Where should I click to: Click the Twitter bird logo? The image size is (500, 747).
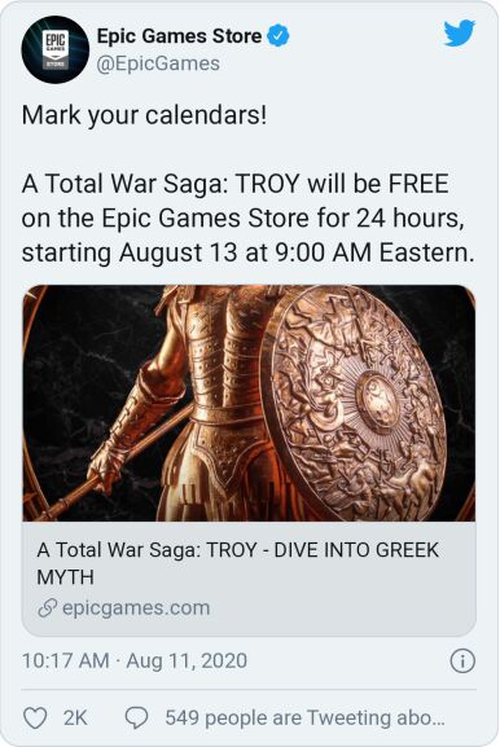click(459, 33)
